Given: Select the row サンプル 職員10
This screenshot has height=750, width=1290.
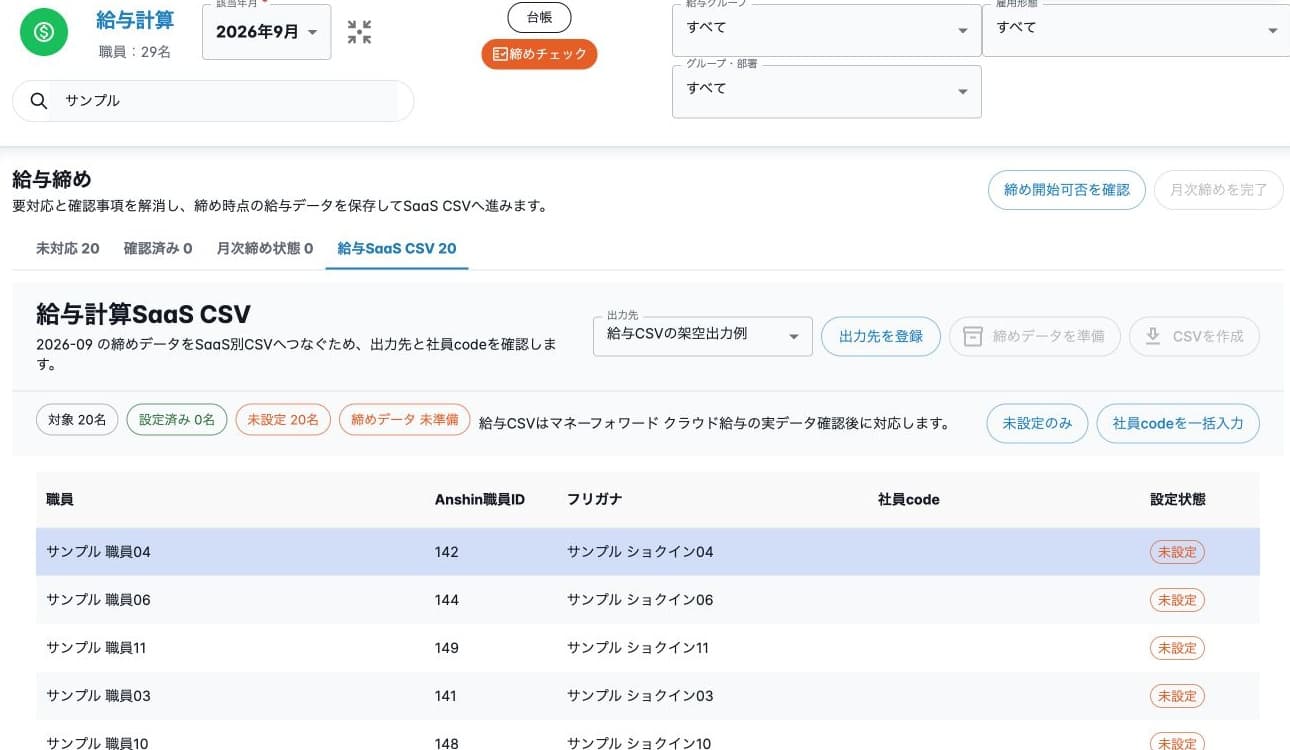Looking at the screenshot, I should pyautogui.click(x=648, y=737).
